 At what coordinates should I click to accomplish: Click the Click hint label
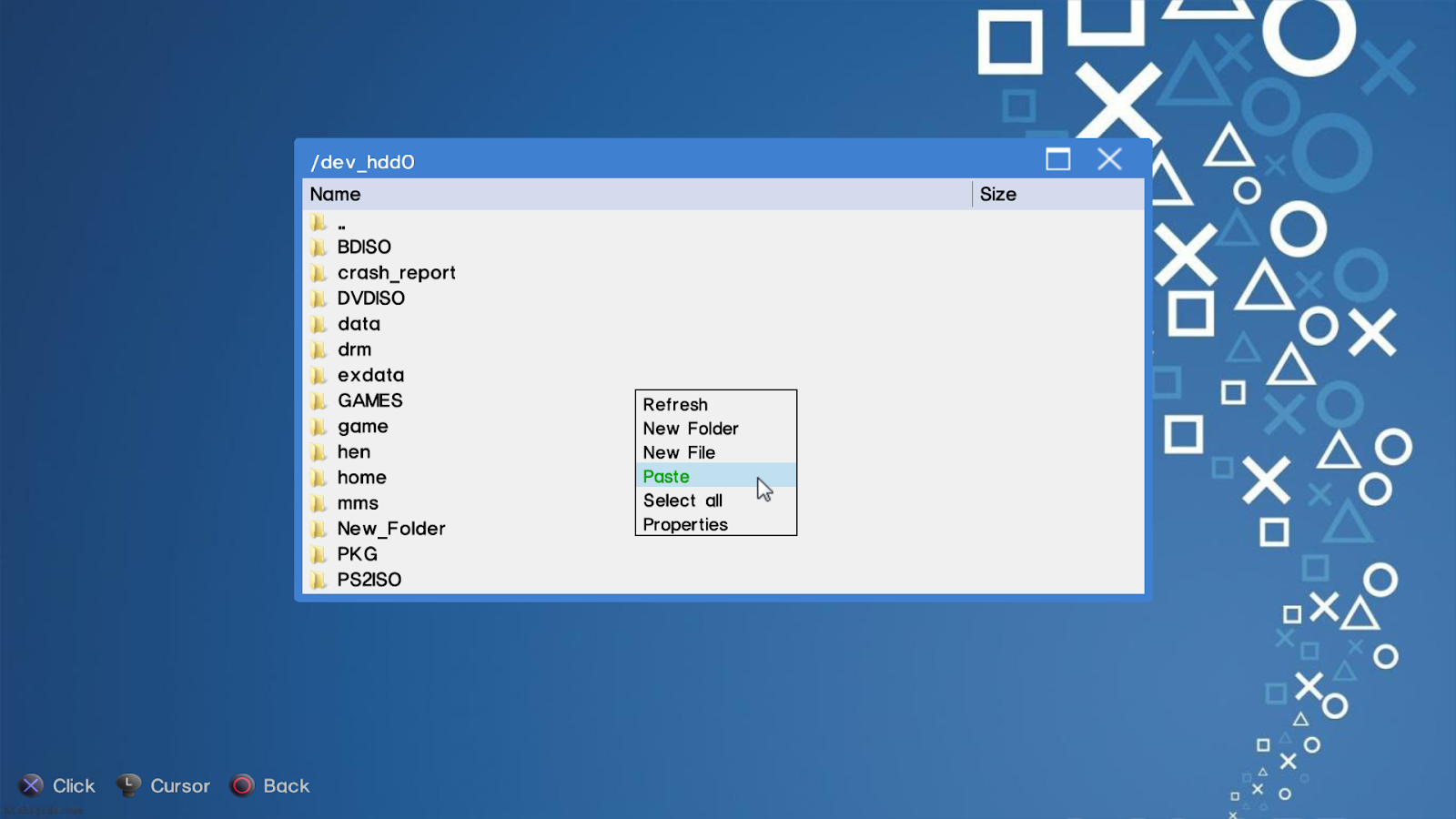(74, 785)
